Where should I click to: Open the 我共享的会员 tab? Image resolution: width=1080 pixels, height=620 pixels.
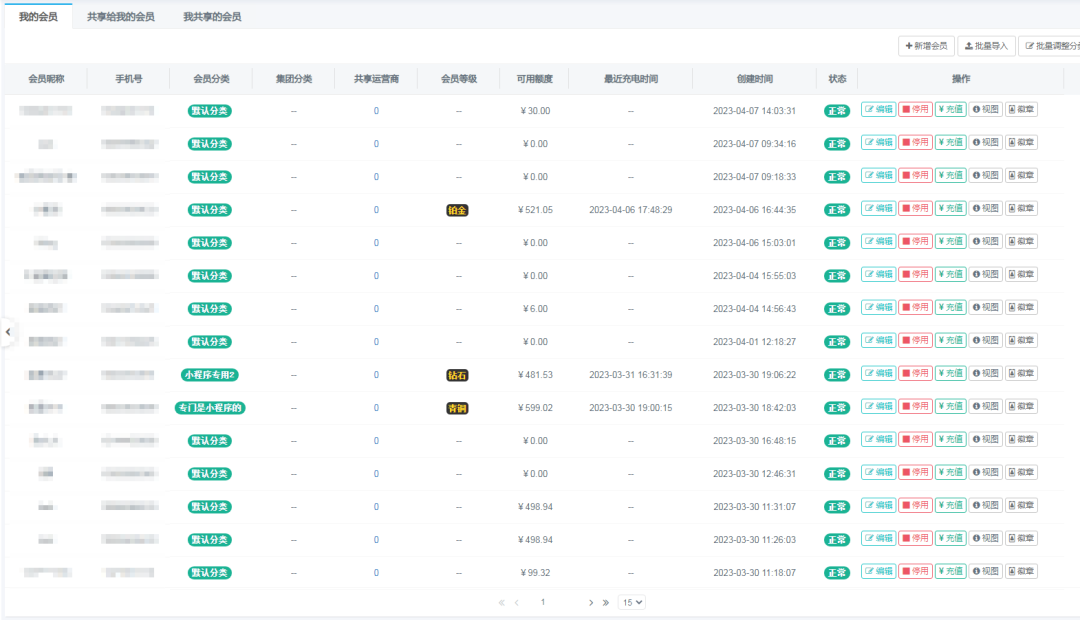(212, 17)
